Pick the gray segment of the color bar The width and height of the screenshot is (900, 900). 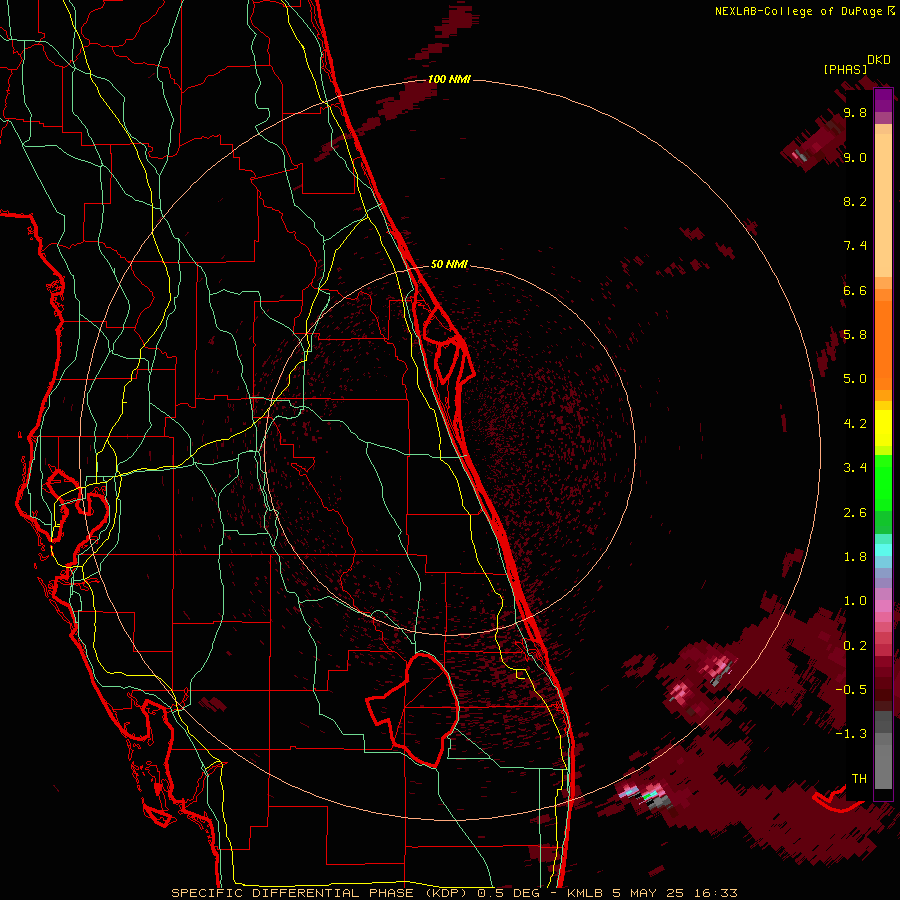click(x=883, y=752)
